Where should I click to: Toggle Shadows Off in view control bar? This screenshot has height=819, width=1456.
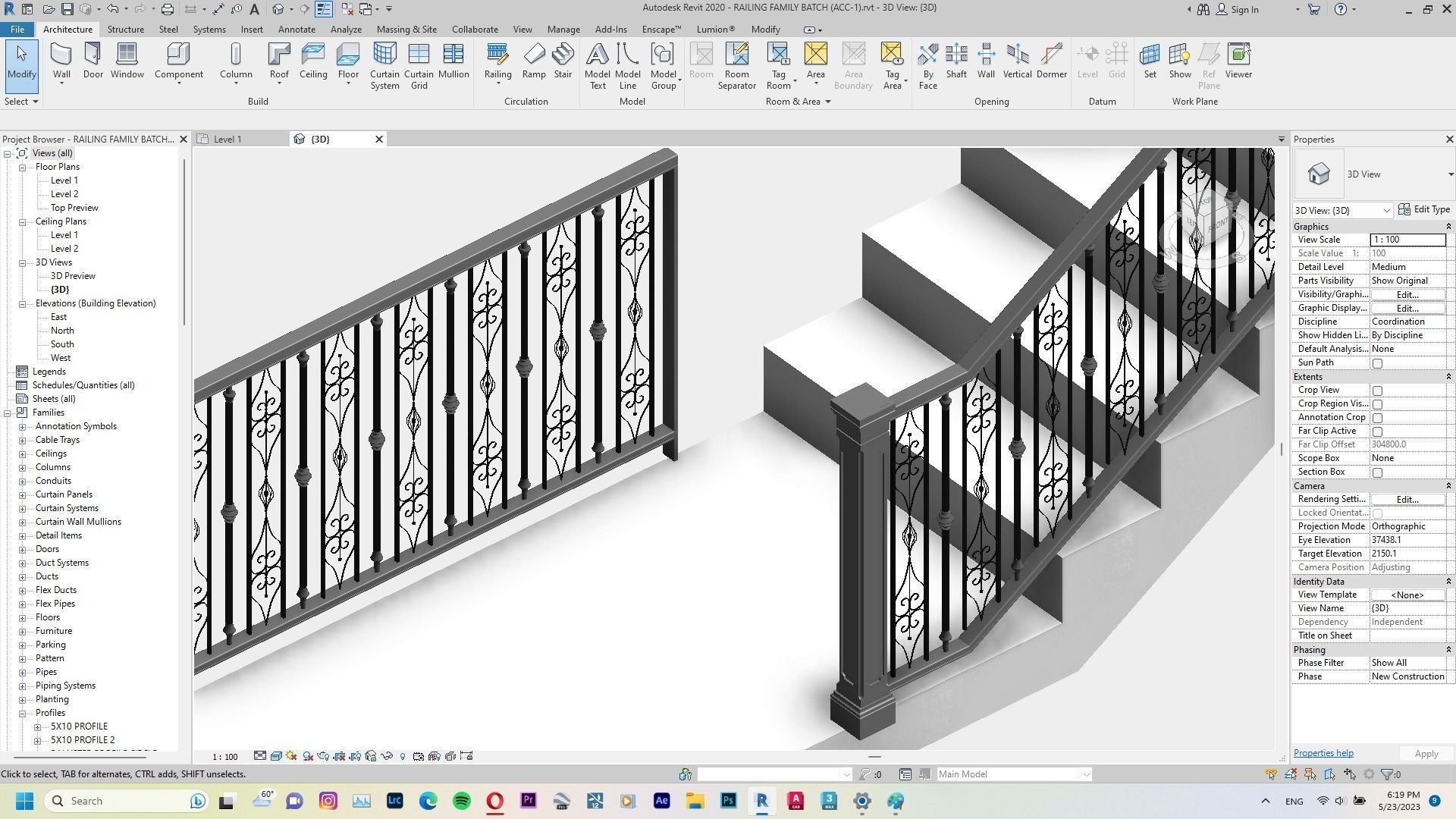click(x=306, y=756)
